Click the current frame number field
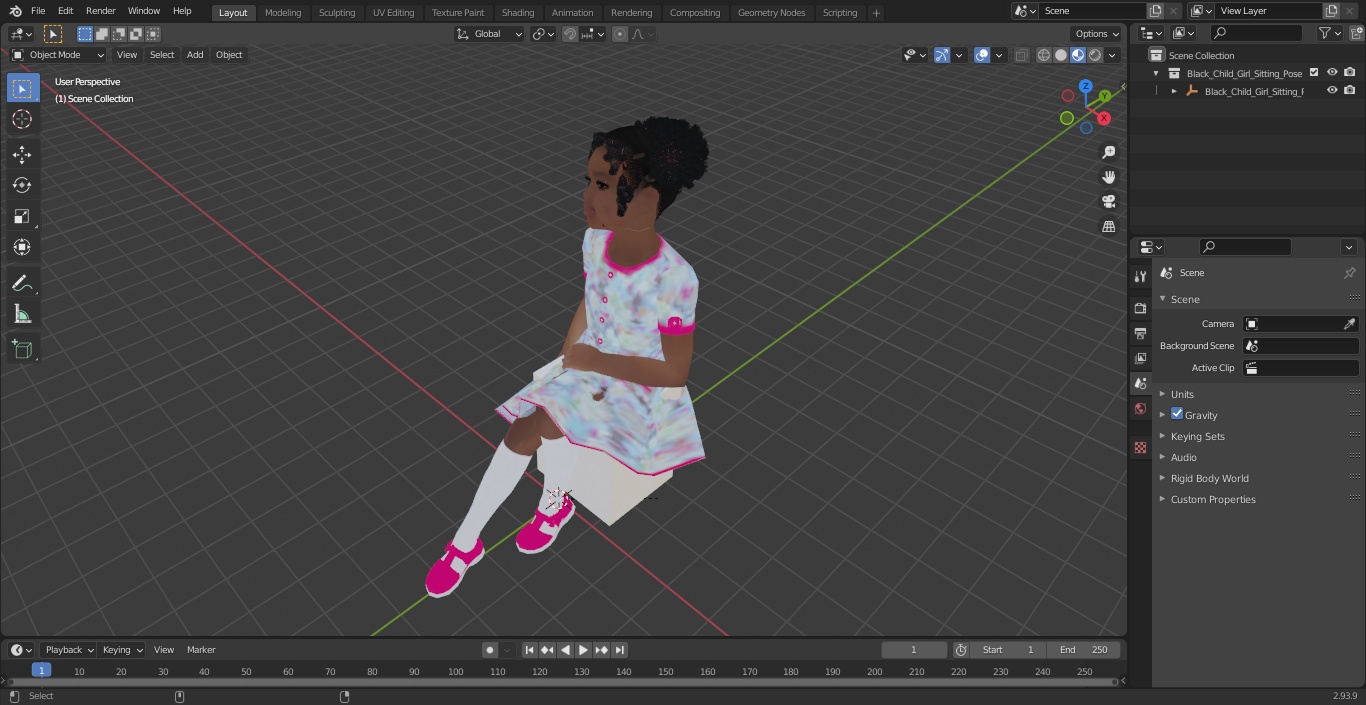The width and height of the screenshot is (1366, 705). pos(914,650)
